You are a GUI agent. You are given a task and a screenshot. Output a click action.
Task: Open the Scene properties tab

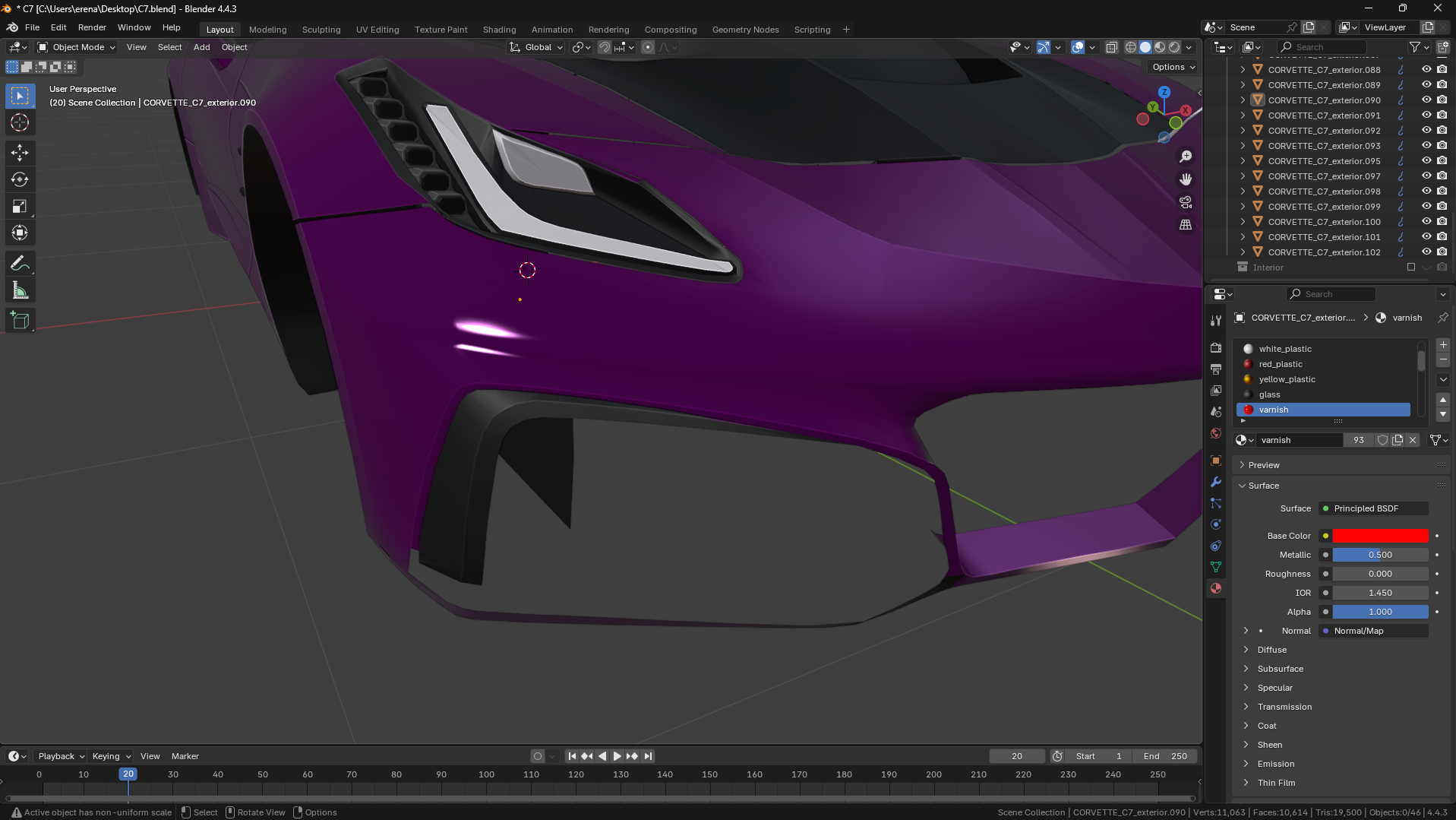[1216, 411]
